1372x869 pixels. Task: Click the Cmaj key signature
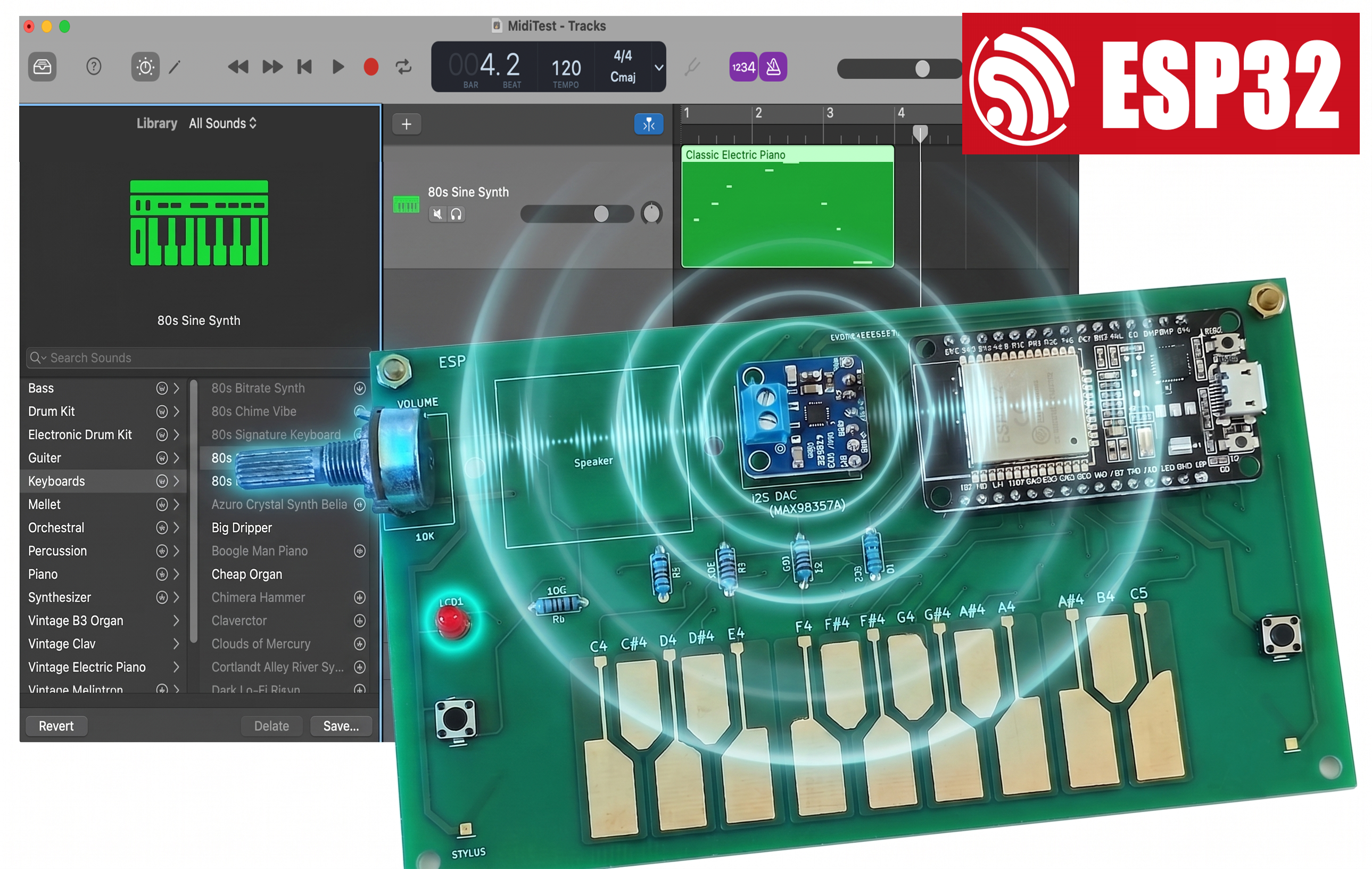pos(623,77)
